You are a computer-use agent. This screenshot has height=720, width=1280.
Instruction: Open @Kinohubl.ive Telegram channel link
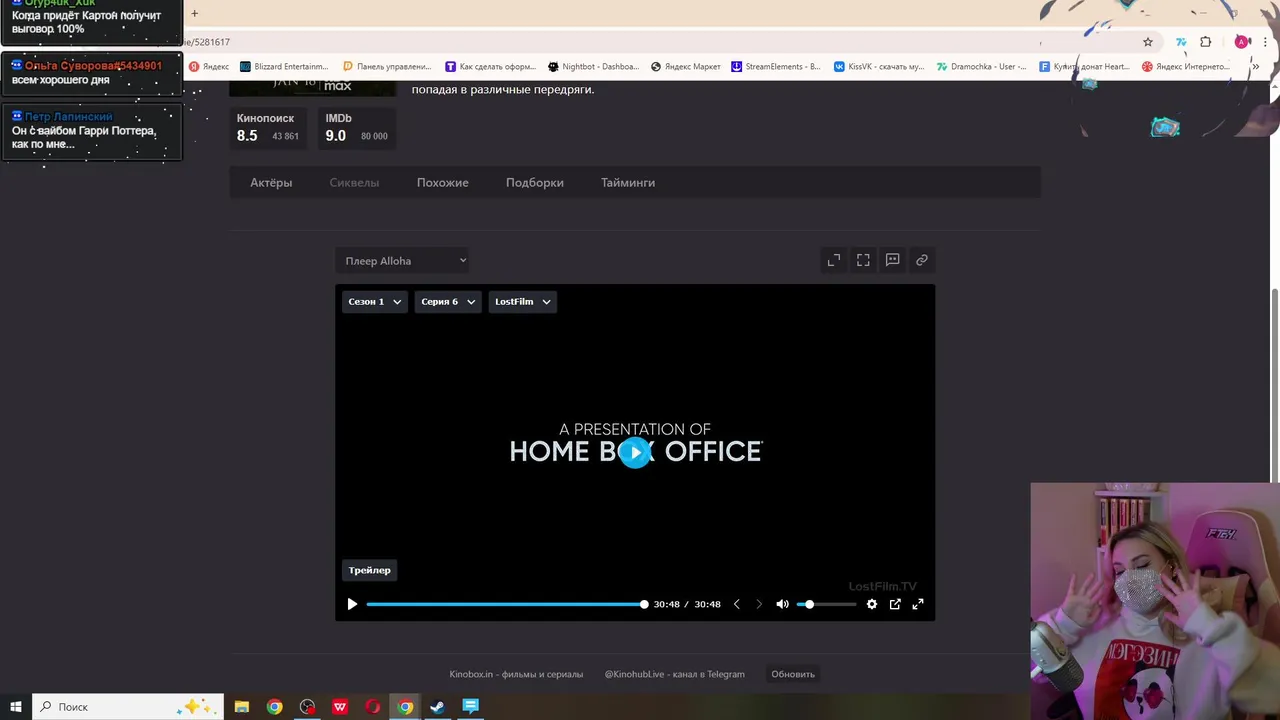[x=675, y=674]
